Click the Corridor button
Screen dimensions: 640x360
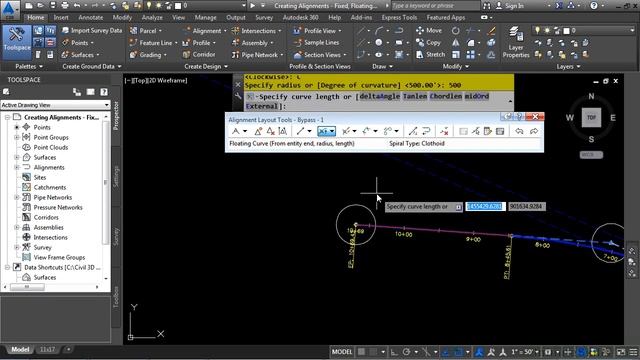[x=199, y=54]
